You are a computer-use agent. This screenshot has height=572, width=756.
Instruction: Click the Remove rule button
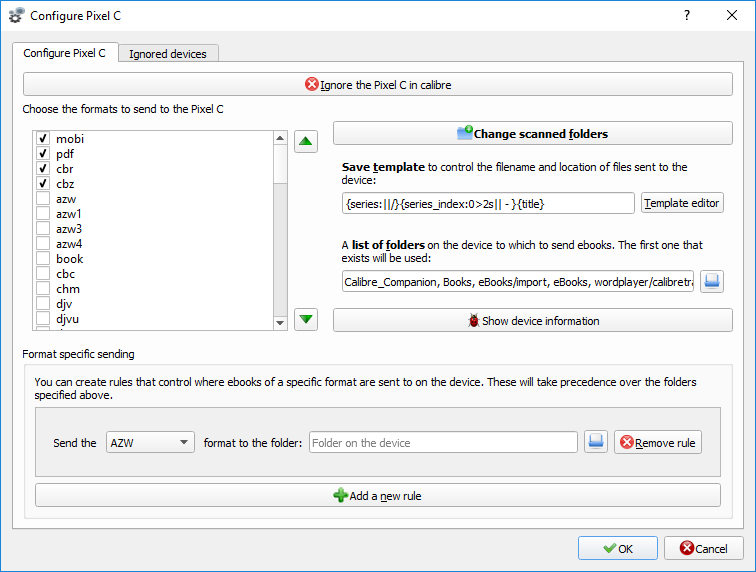[658, 442]
